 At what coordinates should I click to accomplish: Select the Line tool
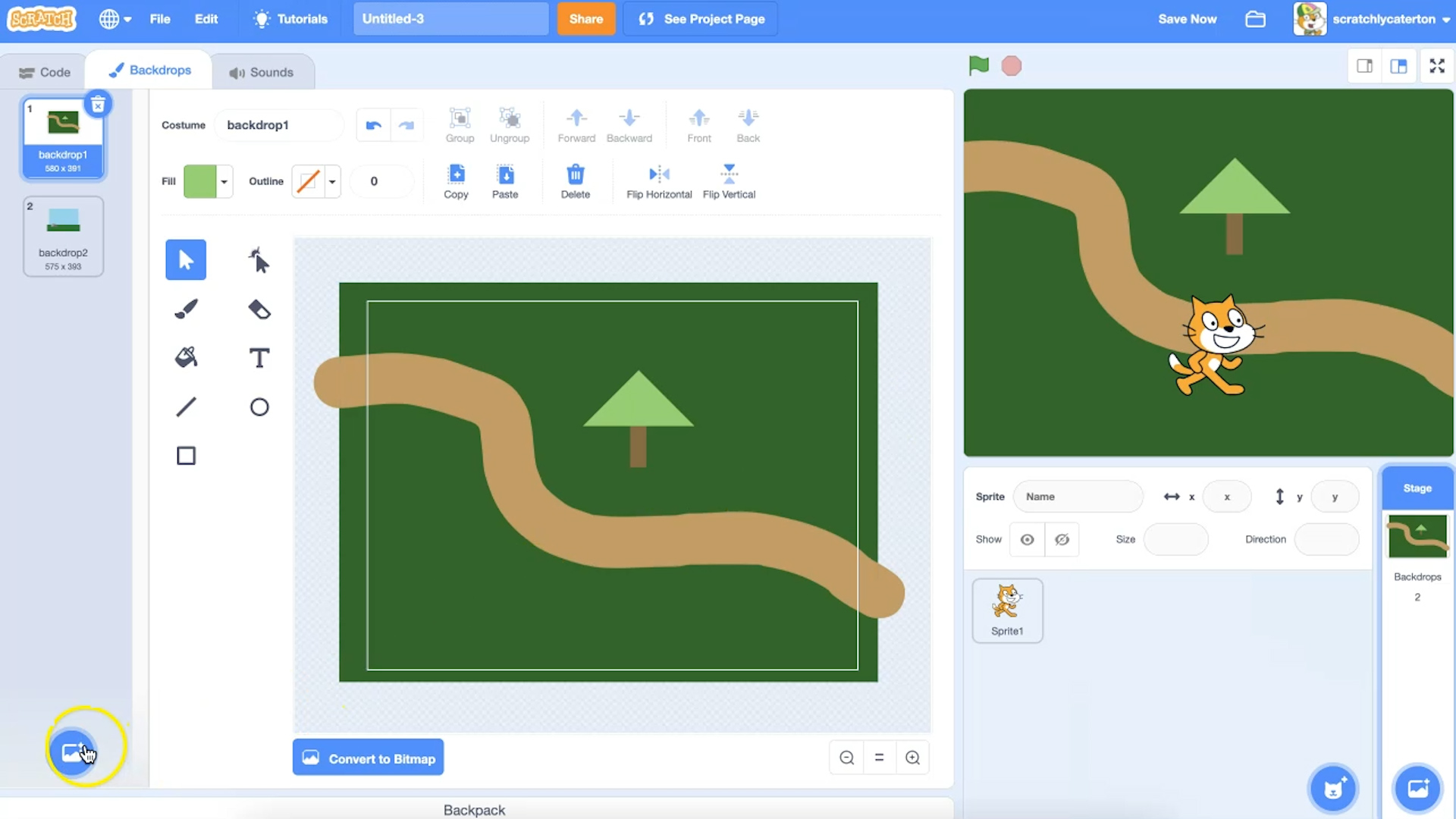[x=186, y=406]
